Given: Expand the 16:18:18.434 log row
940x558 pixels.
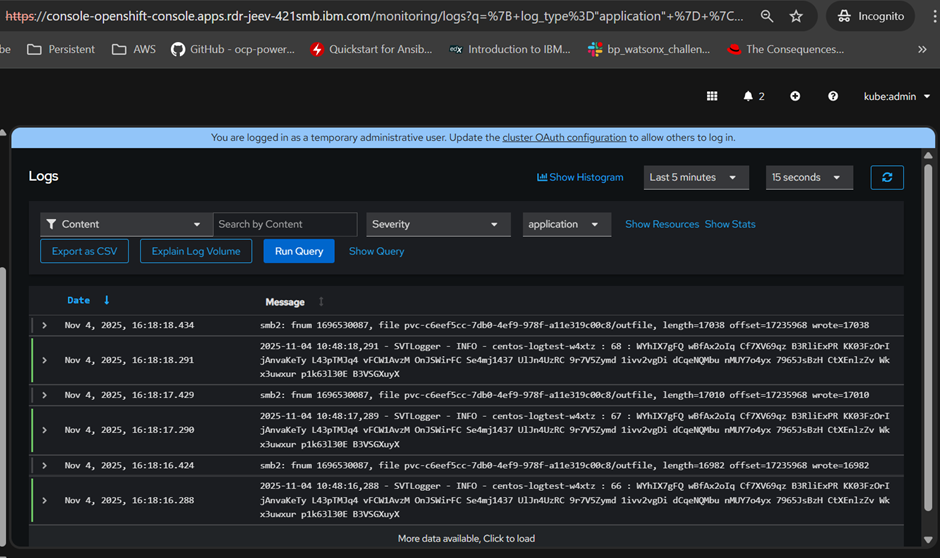Looking at the screenshot, I should 44,325.
